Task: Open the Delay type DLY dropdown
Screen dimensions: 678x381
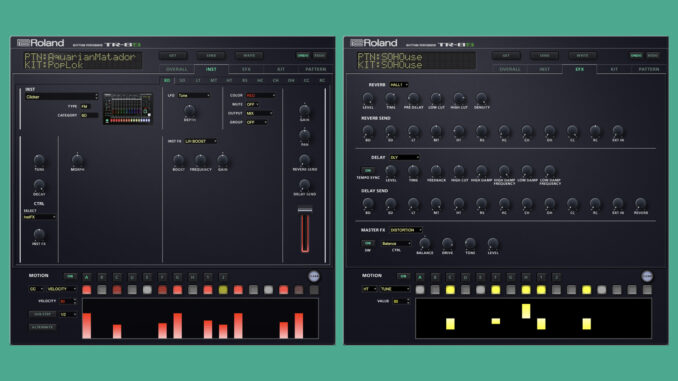Action: 404,157
